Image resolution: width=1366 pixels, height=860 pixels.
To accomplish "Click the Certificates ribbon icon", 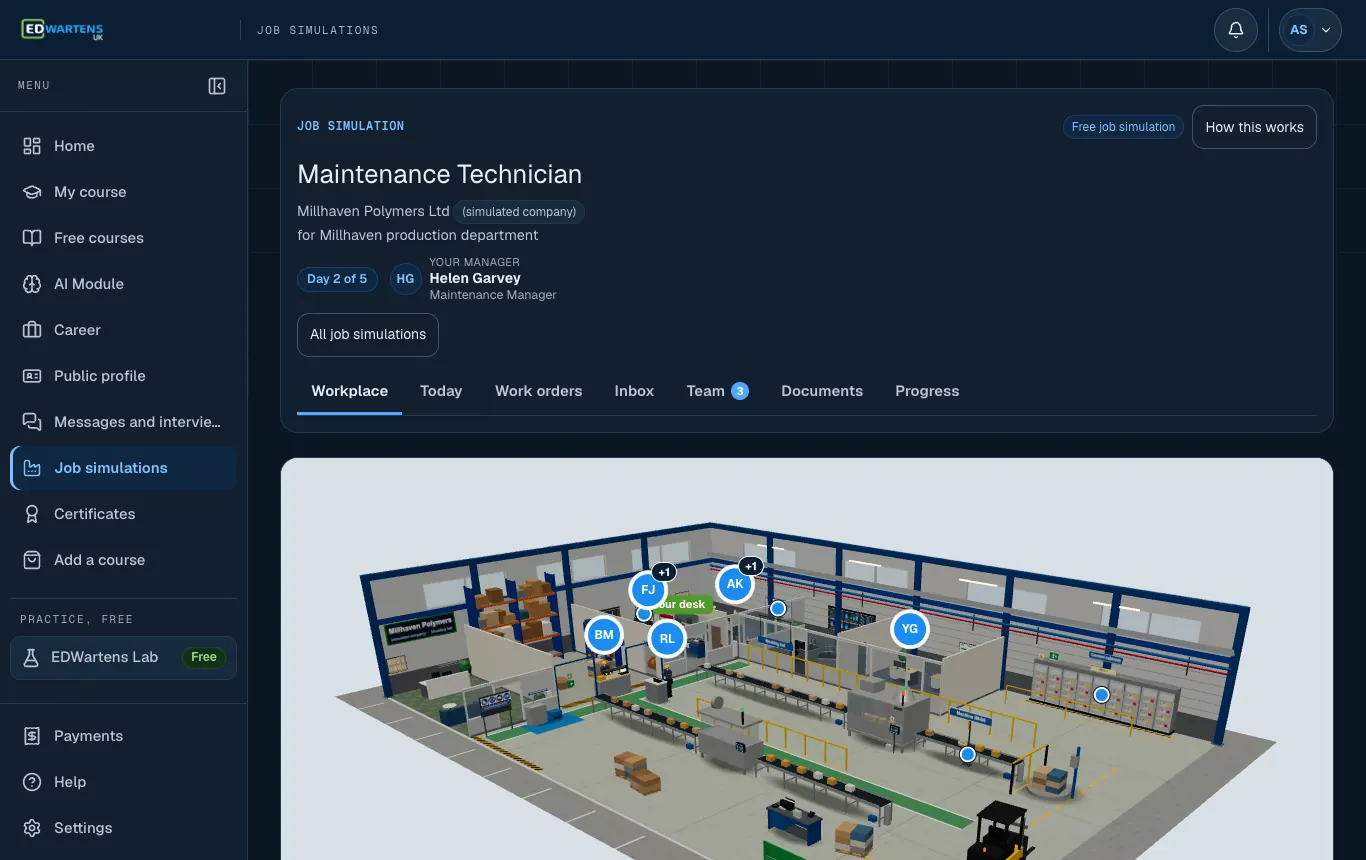I will point(32,514).
